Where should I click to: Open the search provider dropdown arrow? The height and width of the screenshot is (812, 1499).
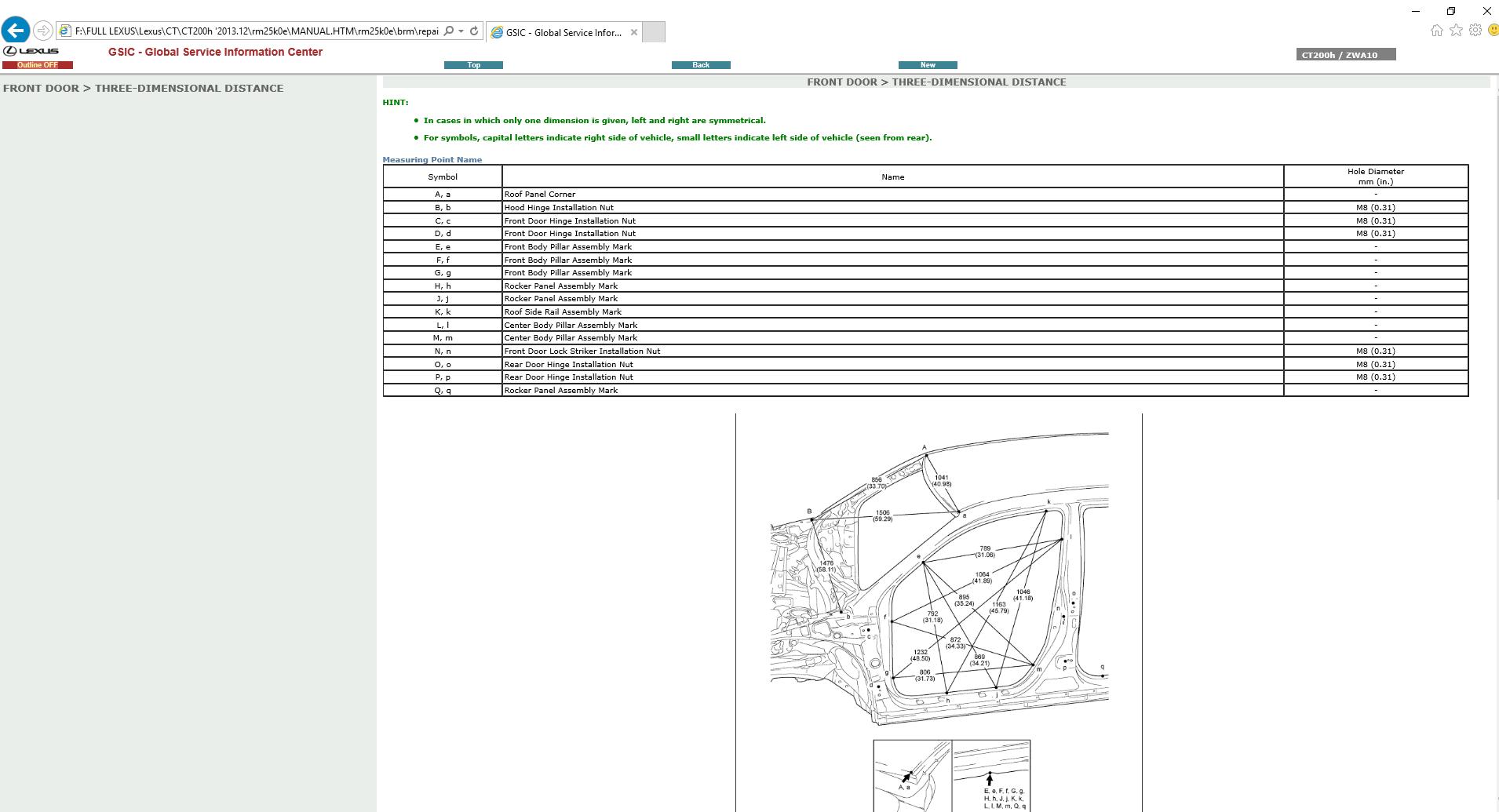point(460,31)
